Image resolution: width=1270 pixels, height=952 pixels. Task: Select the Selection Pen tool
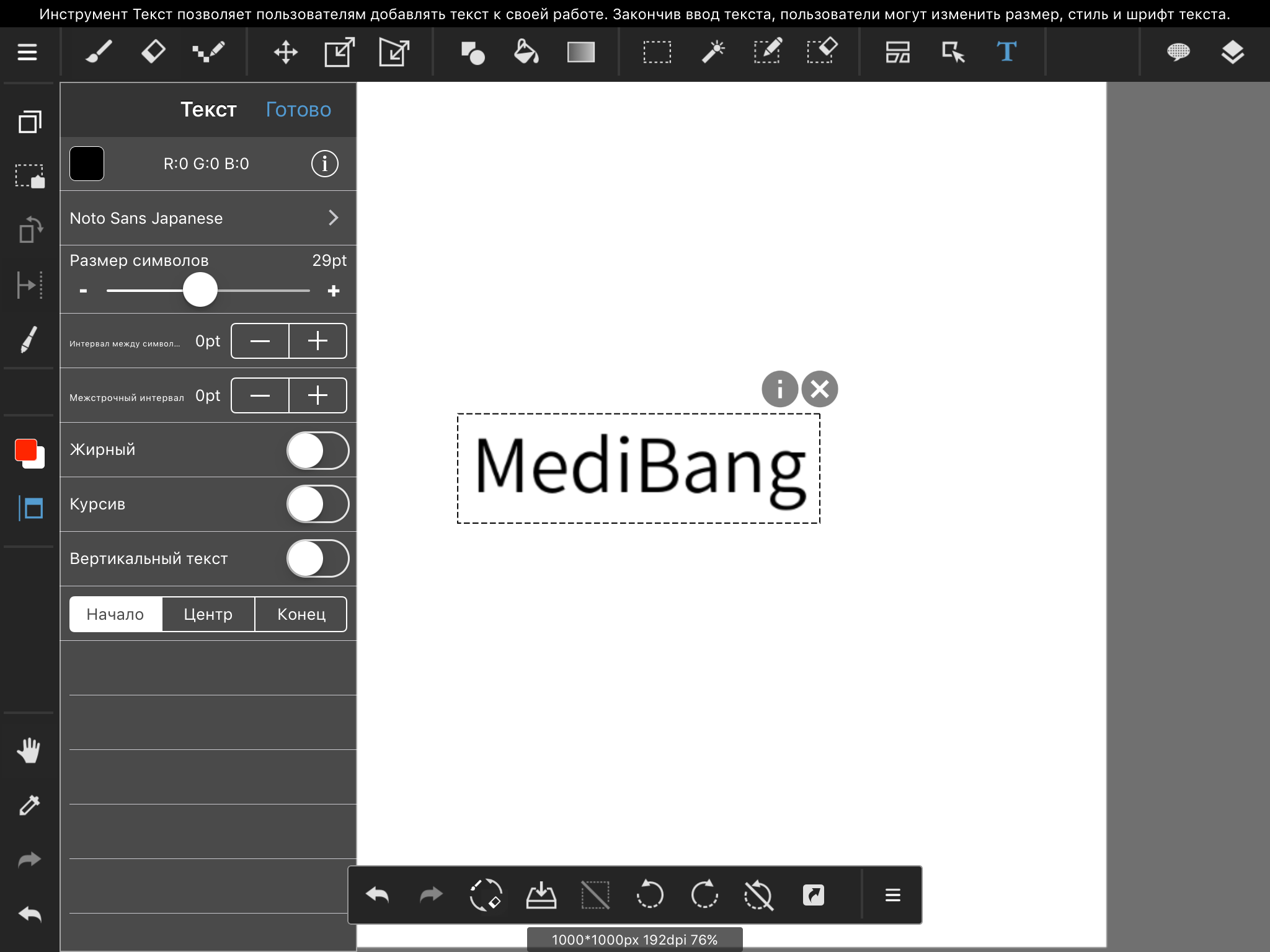point(768,52)
